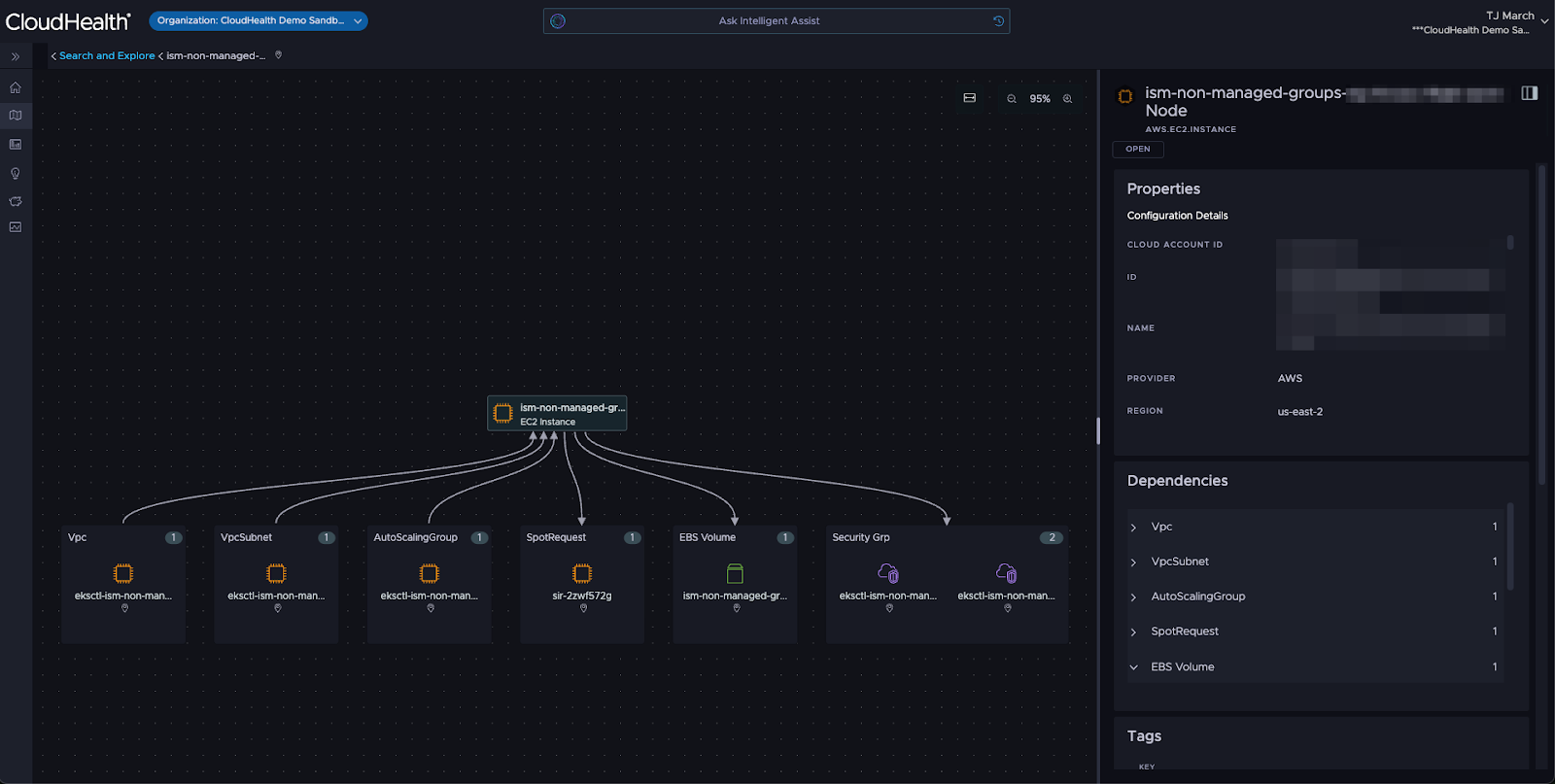Collapse the EBS Volume dependency row

point(1133,667)
